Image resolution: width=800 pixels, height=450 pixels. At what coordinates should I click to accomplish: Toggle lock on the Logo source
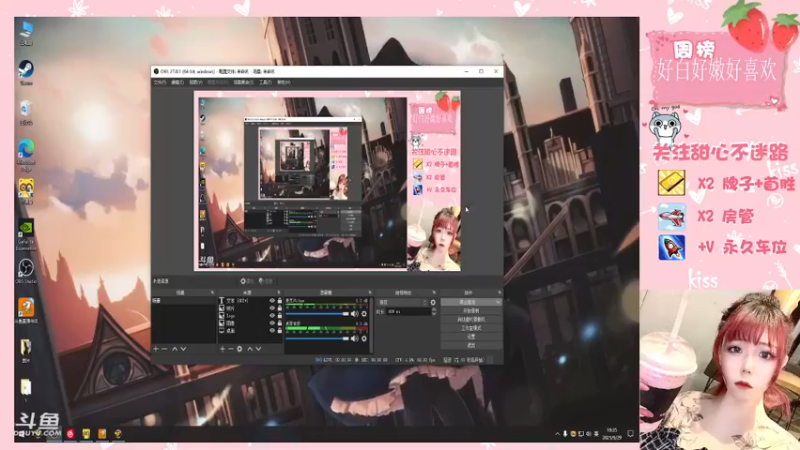point(280,316)
